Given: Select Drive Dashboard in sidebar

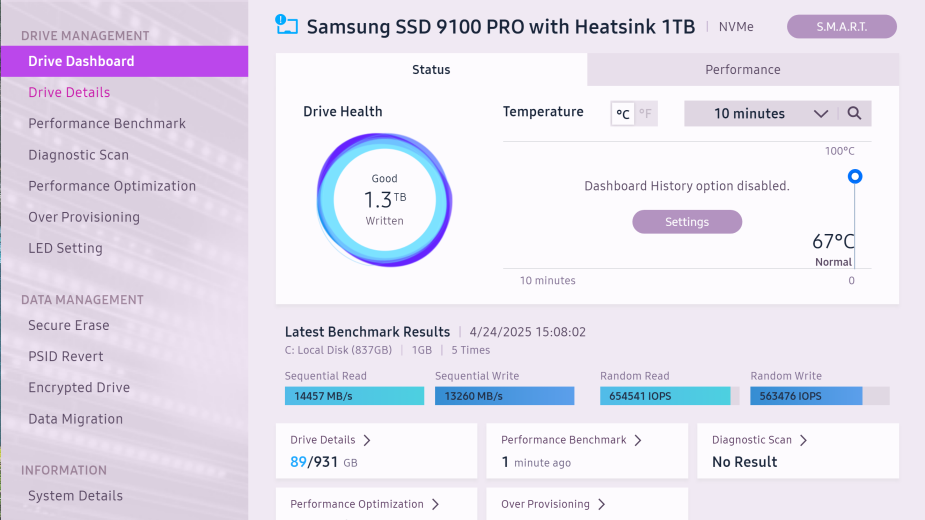Looking at the screenshot, I should pyautogui.click(x=124, y=61).
